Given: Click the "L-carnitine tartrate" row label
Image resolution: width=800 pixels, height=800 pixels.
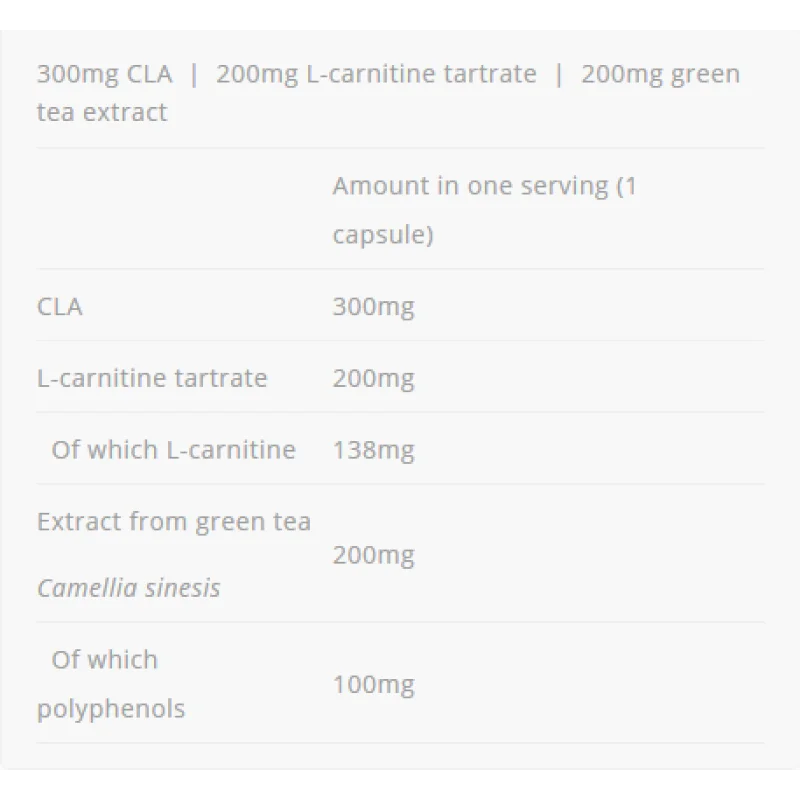Looking at the screenshot, I should click(152, 379).
